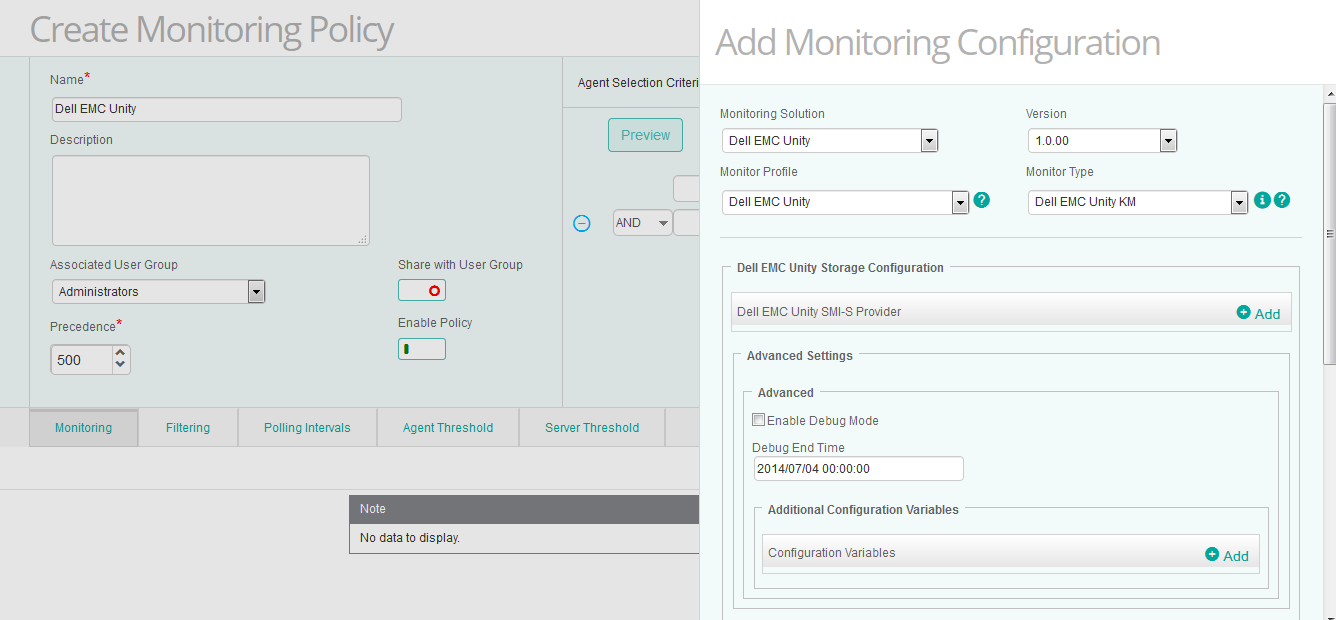The image size is (1336, 620).
Task: Open the Monitor Profile help icon
Action: click(x=981, y=200)
